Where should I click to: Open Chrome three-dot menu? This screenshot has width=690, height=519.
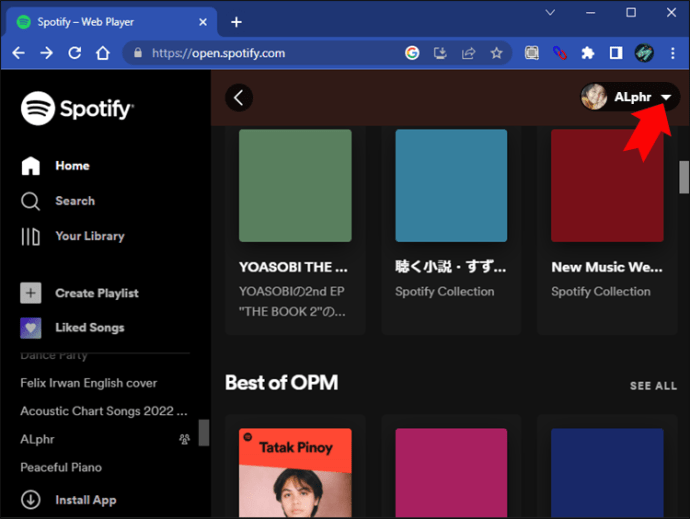point(672,53)
